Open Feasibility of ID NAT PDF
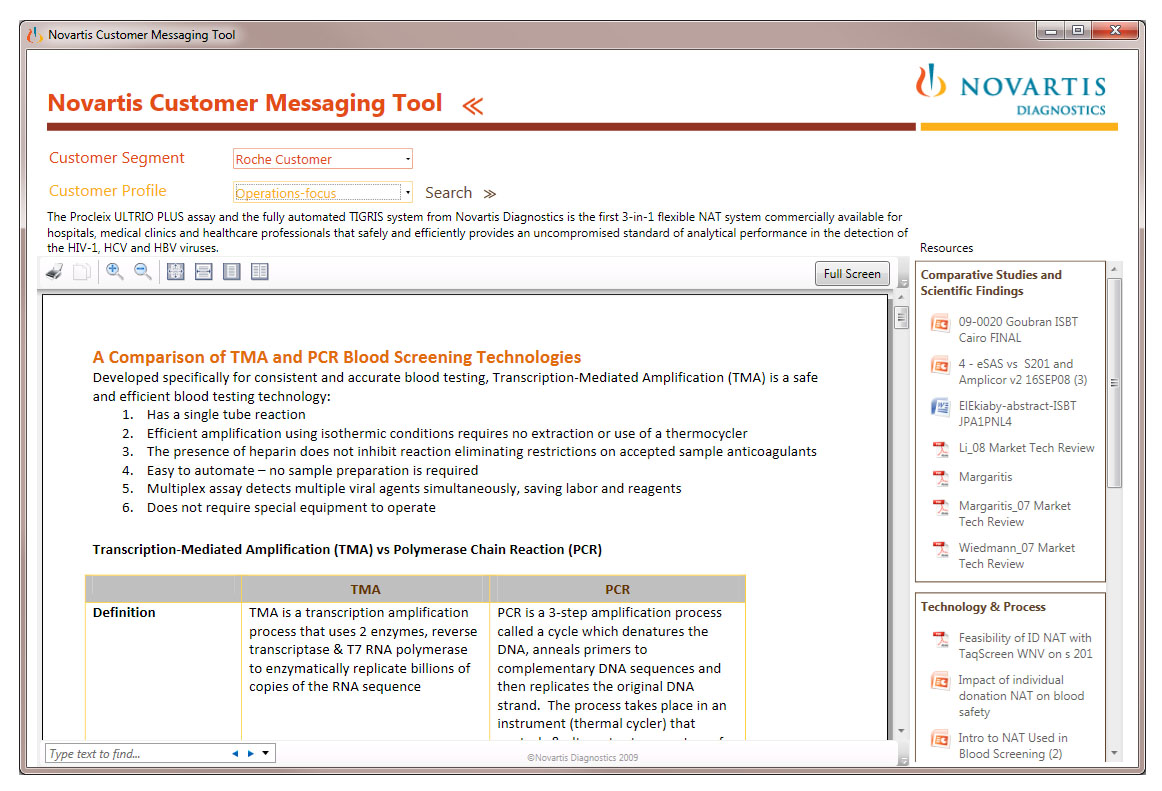 pyautogui.click(x=1012, y=646)
